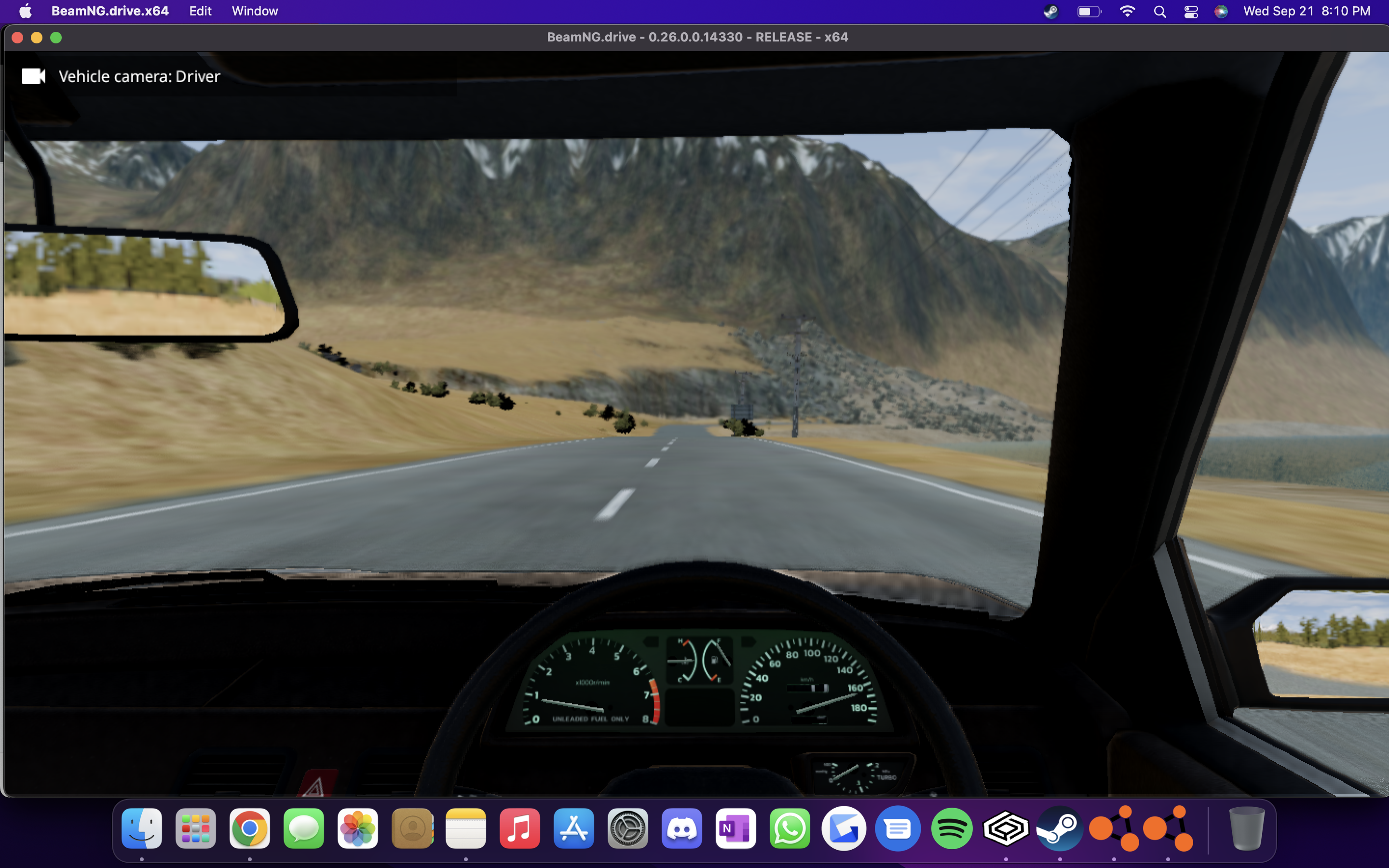This screenshot has width=1389, height=868.
Task: Open Spotlight search
Action: [1159, 12]
